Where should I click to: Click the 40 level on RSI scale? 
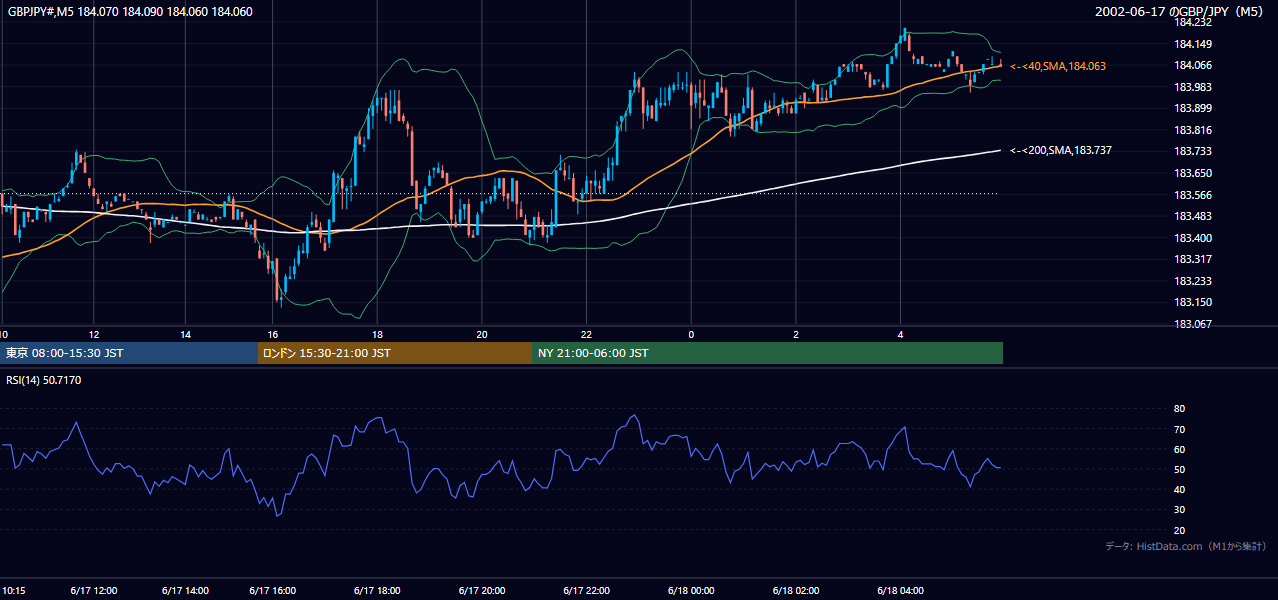[1179, 489]
